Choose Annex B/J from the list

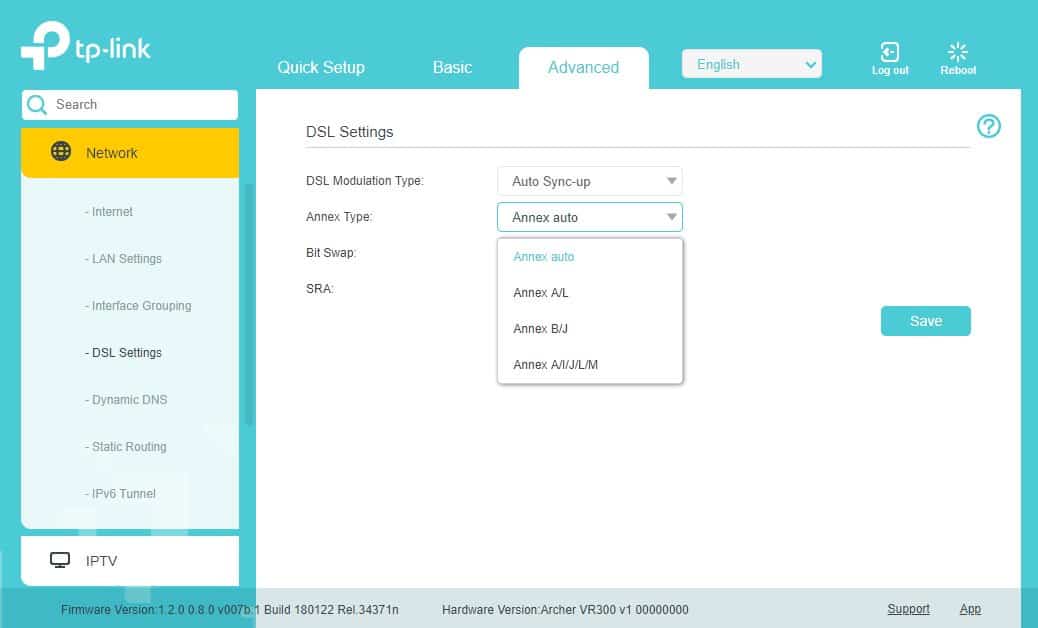click(x=541, y=329)
